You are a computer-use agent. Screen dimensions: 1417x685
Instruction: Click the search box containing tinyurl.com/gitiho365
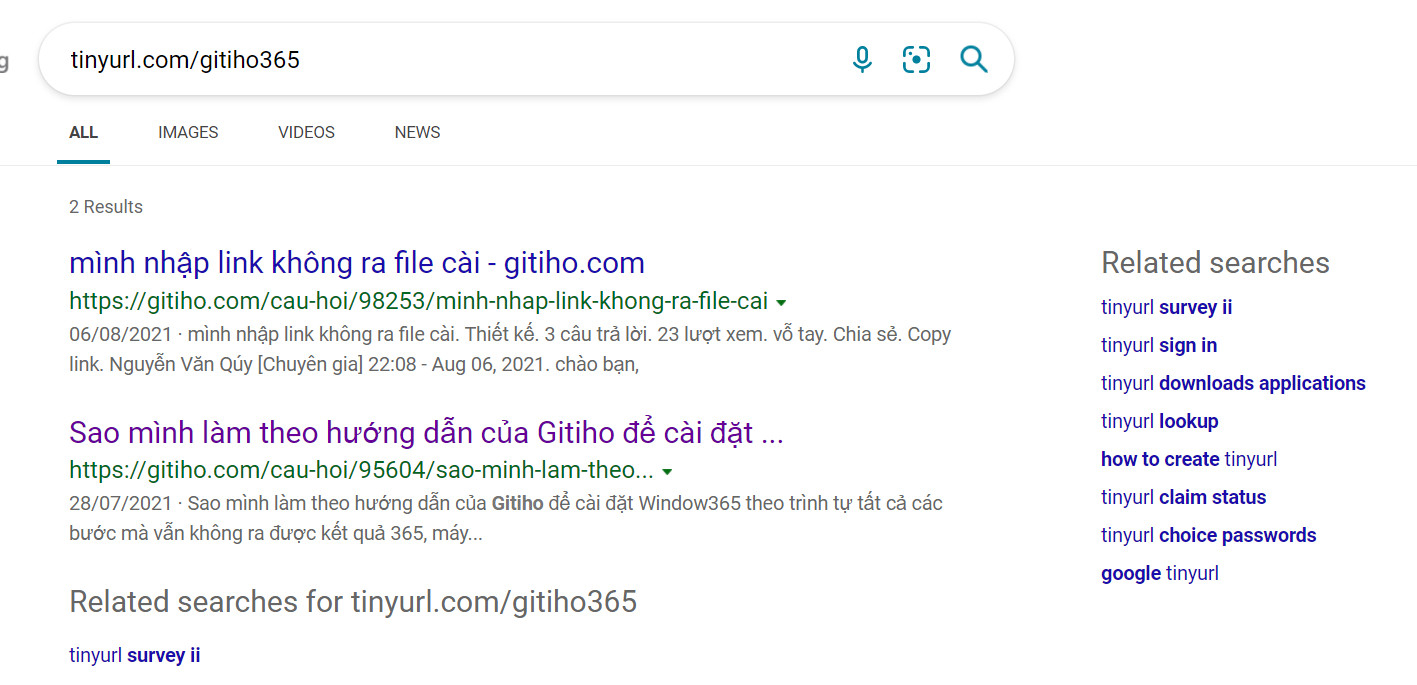[526, 60]
